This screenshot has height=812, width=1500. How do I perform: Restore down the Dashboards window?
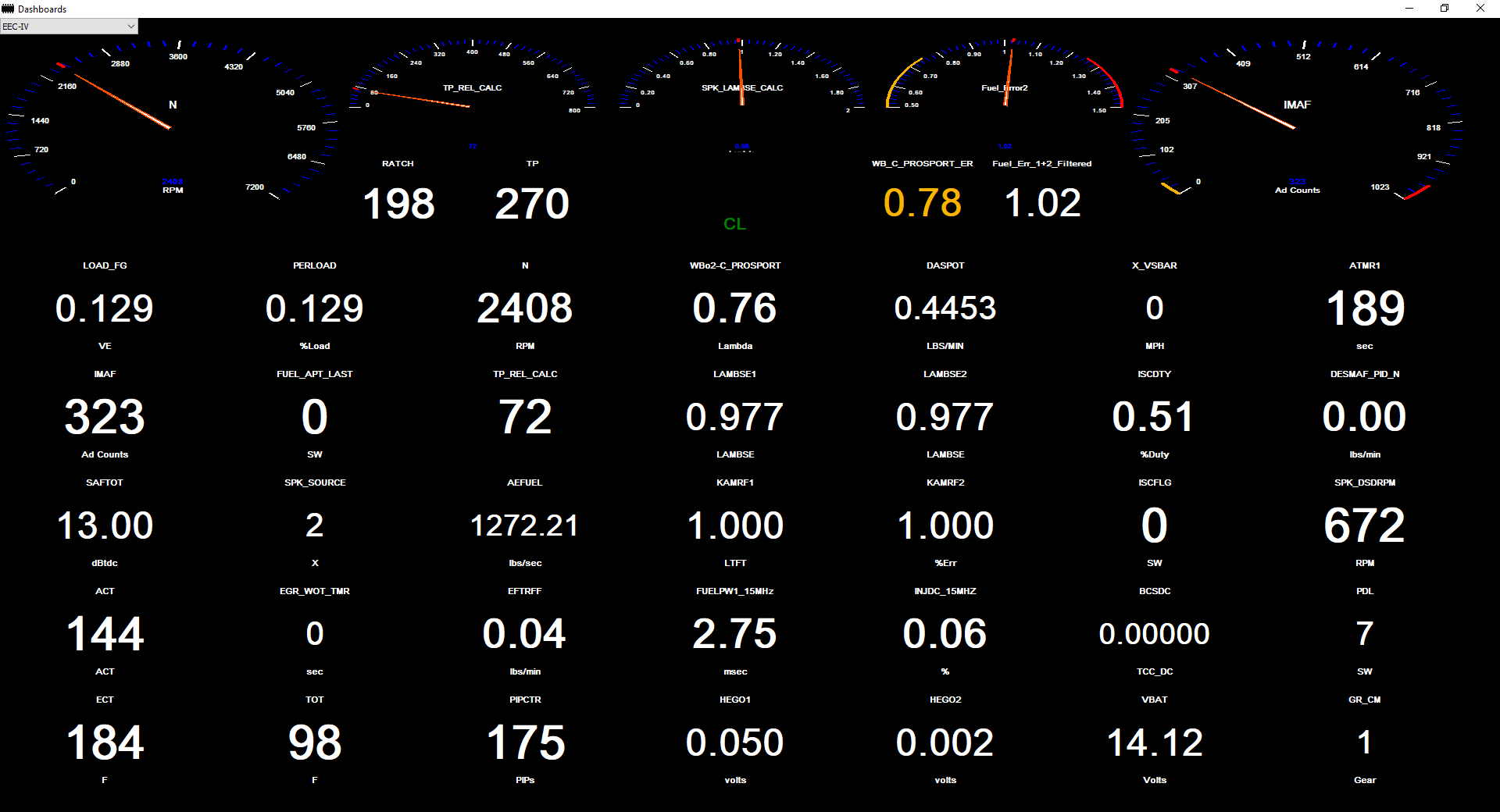pyautogui.click(x=1445, y=9)
